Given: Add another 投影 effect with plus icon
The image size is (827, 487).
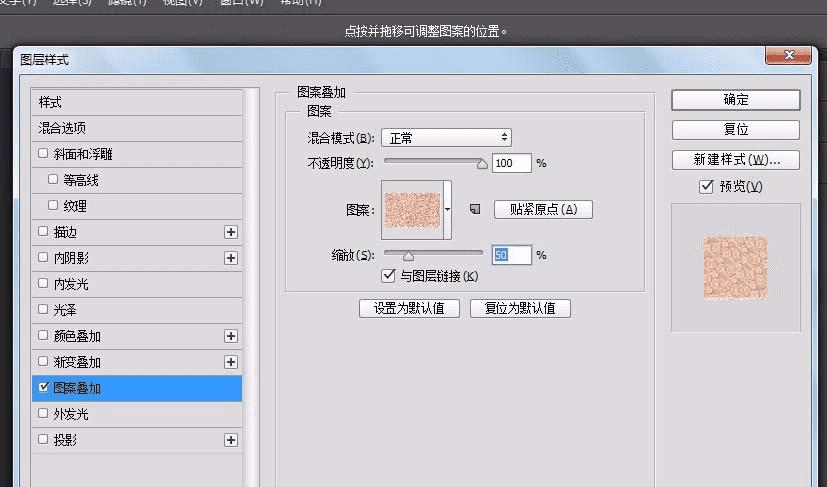Looking at the screenshot, I should point(230,440).
